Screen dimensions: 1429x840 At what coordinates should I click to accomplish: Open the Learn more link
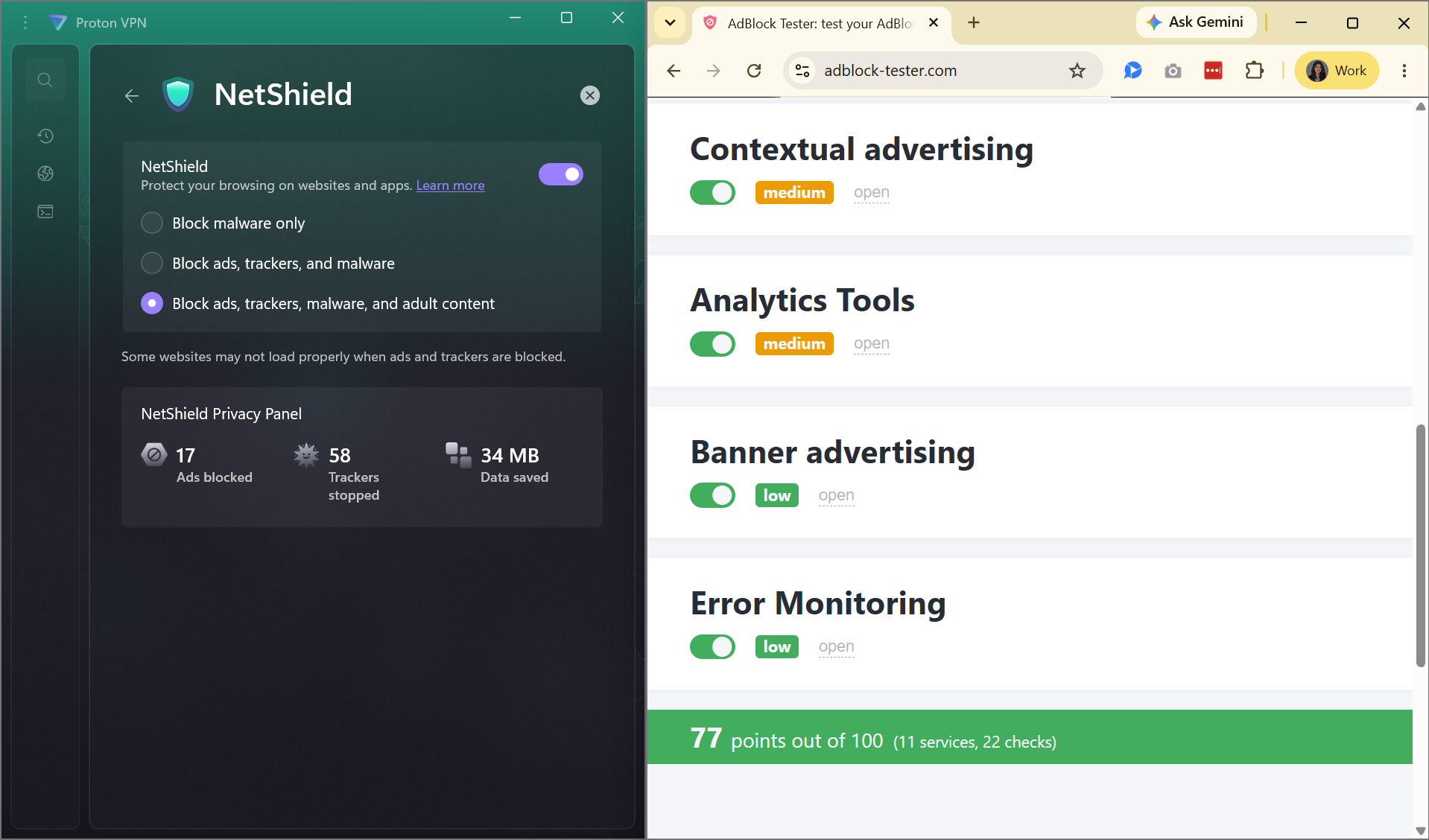[x=450, y=185]
